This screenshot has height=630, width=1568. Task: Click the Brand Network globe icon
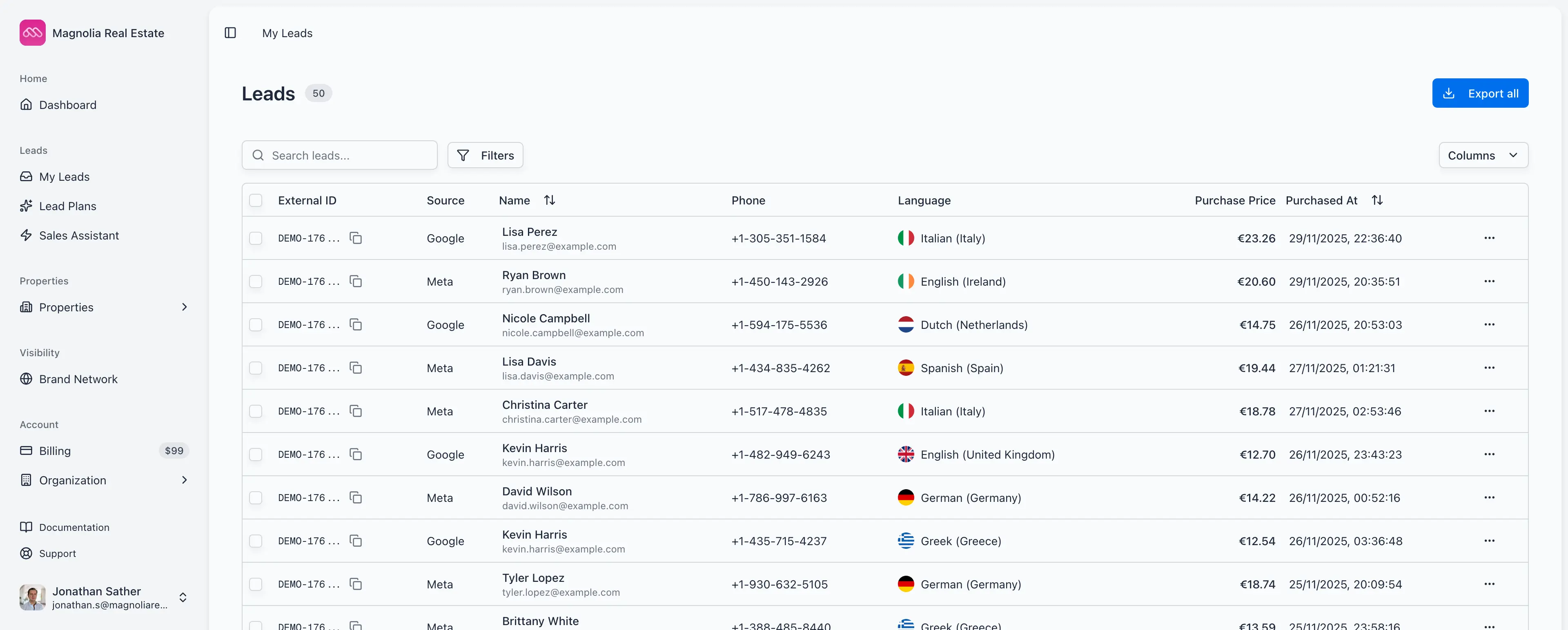26,379
